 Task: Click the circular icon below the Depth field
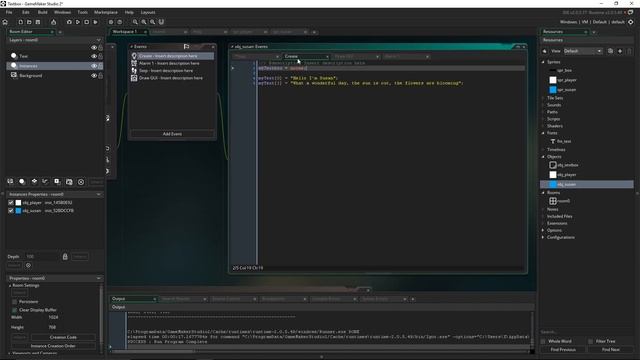[x=28, y=266]
